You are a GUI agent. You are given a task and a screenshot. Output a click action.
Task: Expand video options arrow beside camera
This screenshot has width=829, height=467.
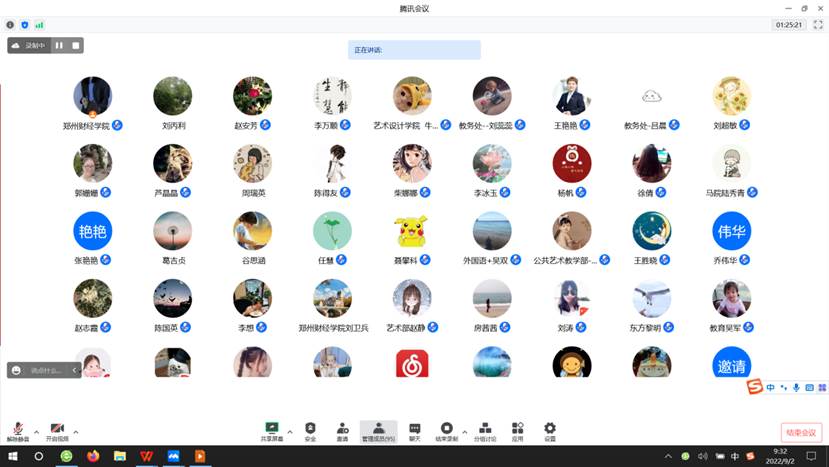pyautogui.click(x=76, y=432)
